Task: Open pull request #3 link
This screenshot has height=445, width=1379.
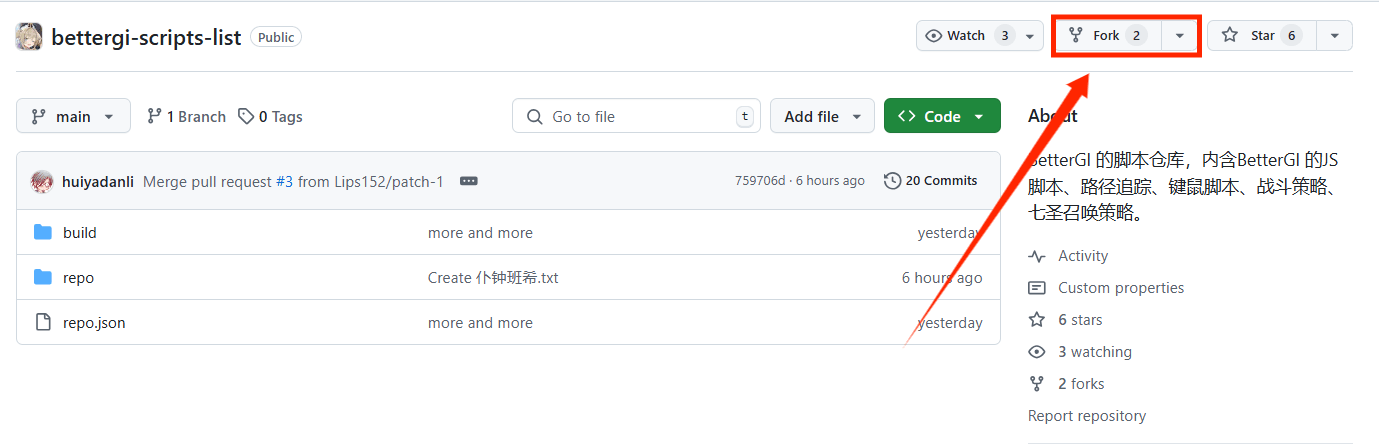Action: pos(284,181)
